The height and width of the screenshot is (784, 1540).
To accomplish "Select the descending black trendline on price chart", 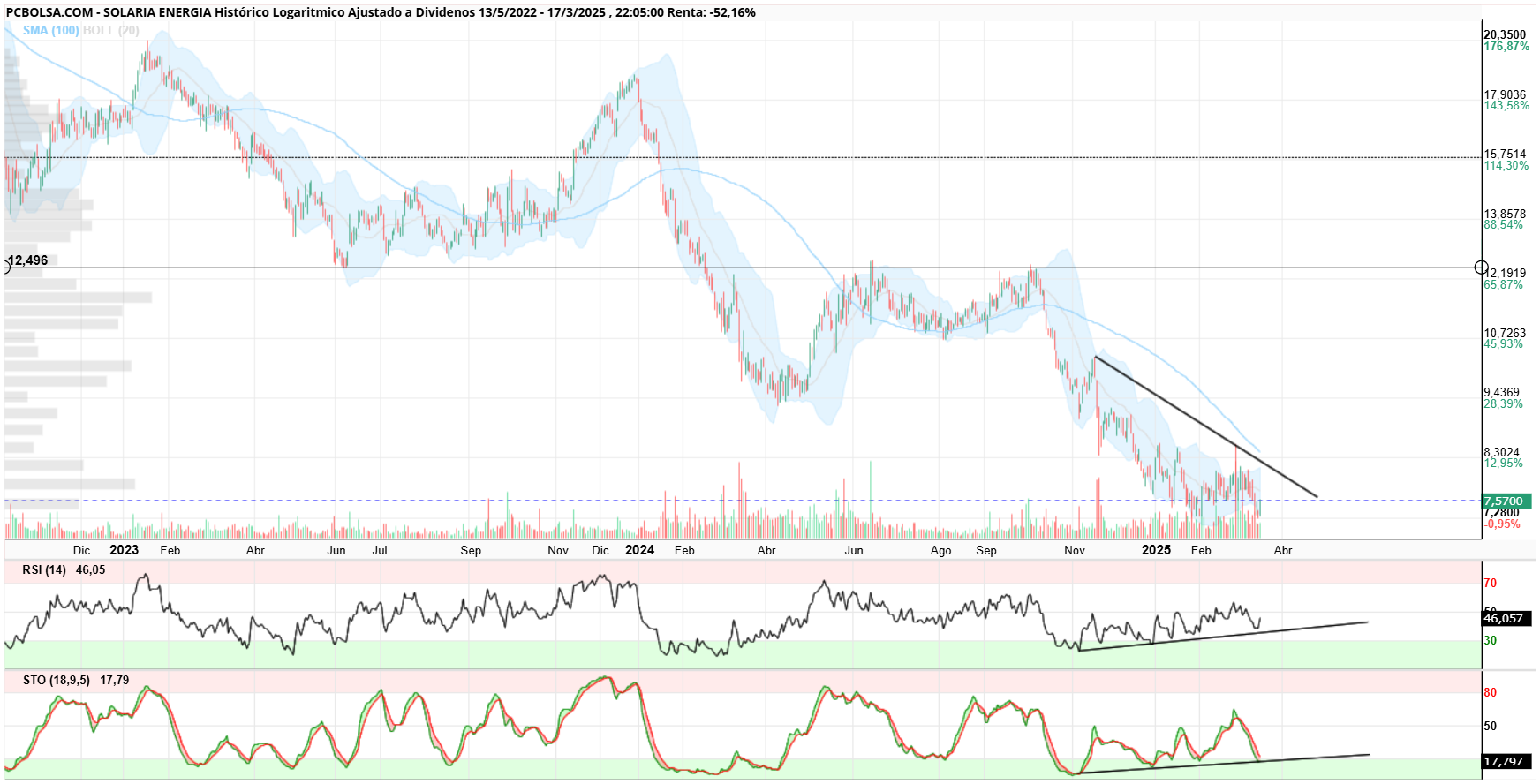I will [x=1206, y=427].
